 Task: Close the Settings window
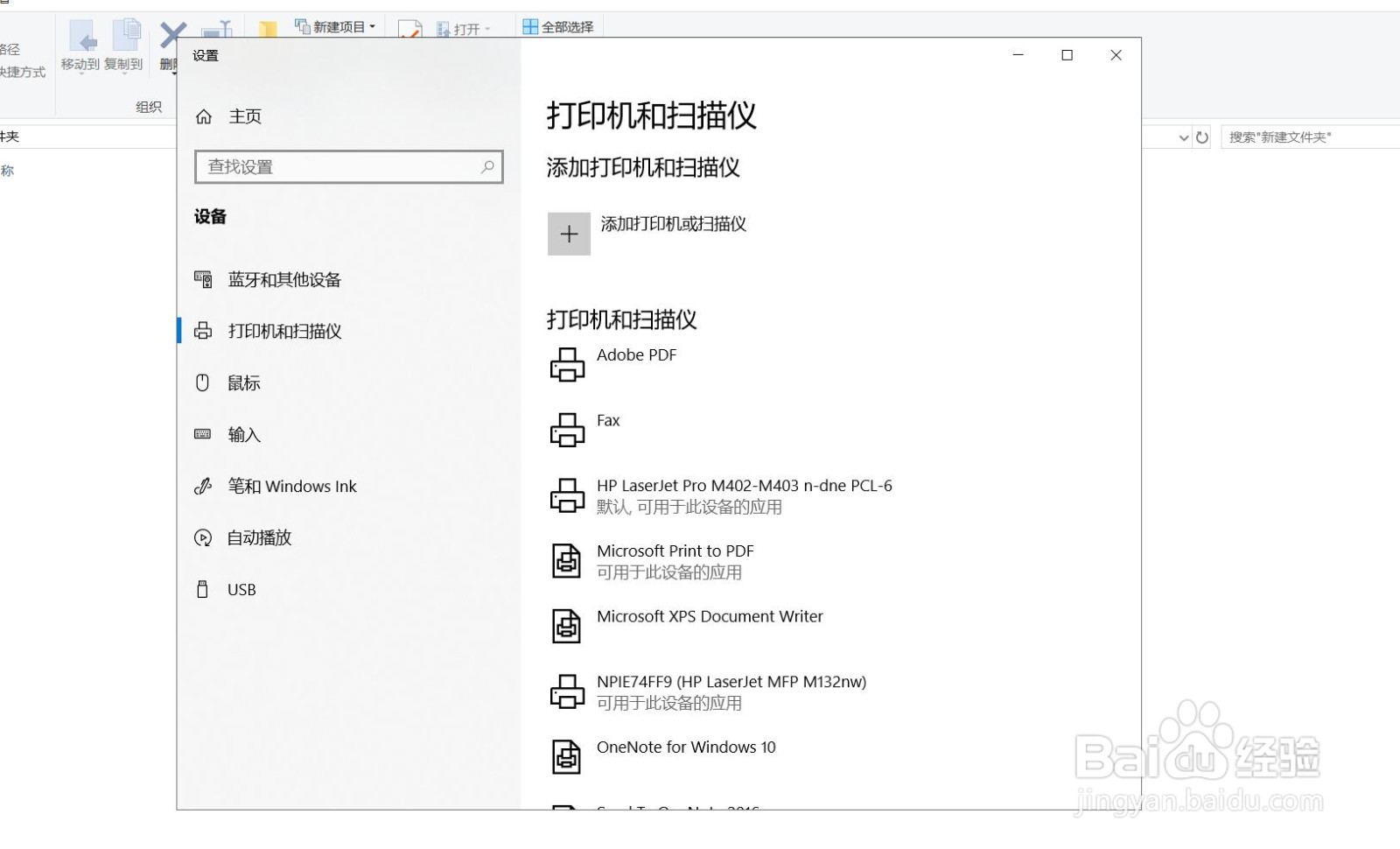coord(1116,55)
